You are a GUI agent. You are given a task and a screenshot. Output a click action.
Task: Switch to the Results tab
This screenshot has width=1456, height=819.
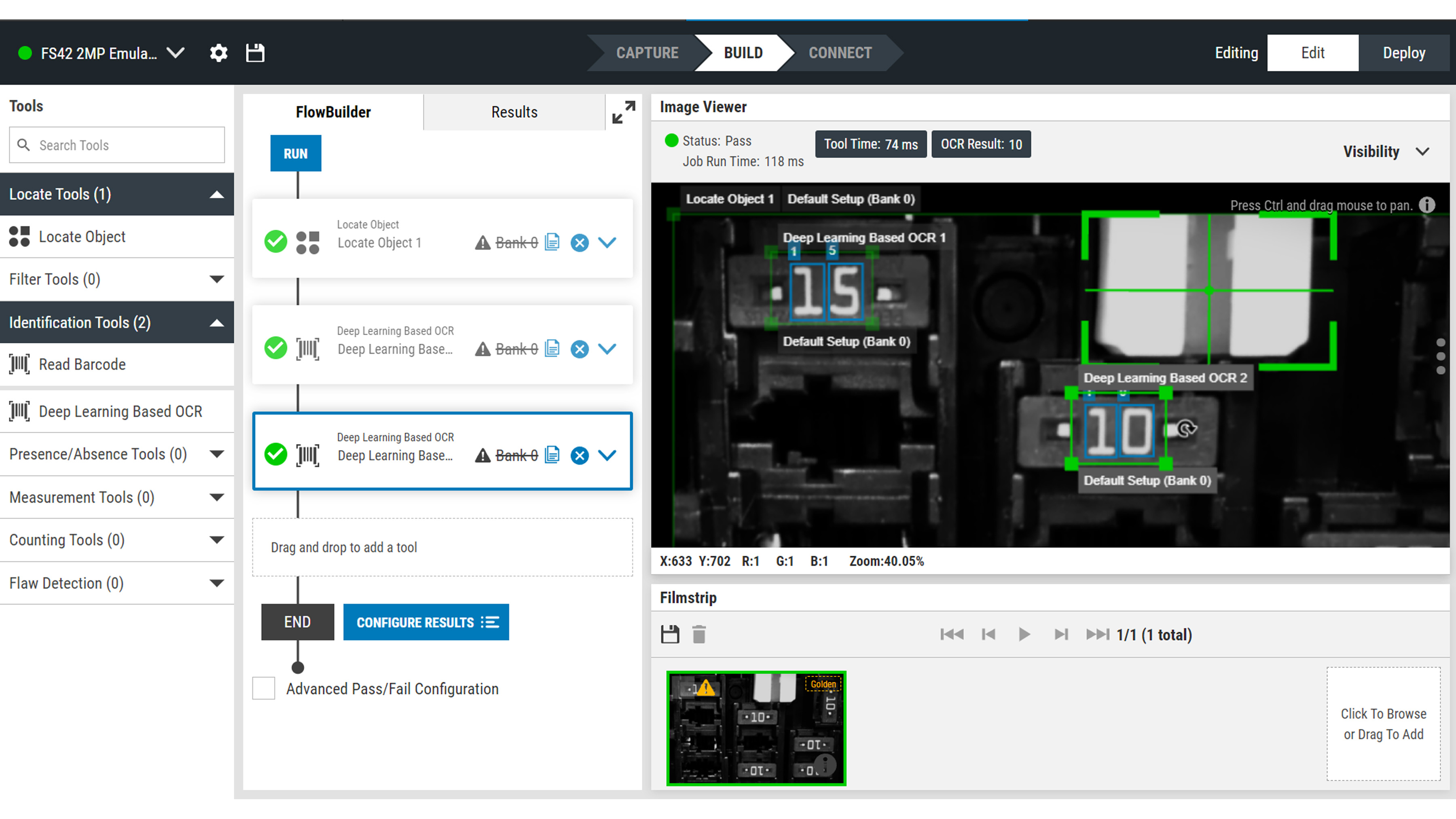point(514,111)
